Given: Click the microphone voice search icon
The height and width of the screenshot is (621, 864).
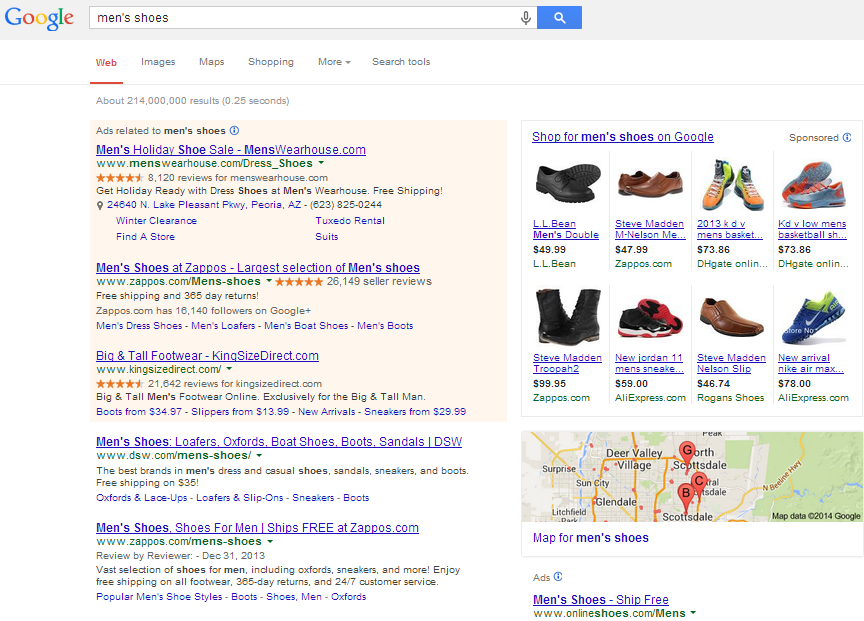Looking at the screenshot, I should pyautogui.click(x=526, y=18).
